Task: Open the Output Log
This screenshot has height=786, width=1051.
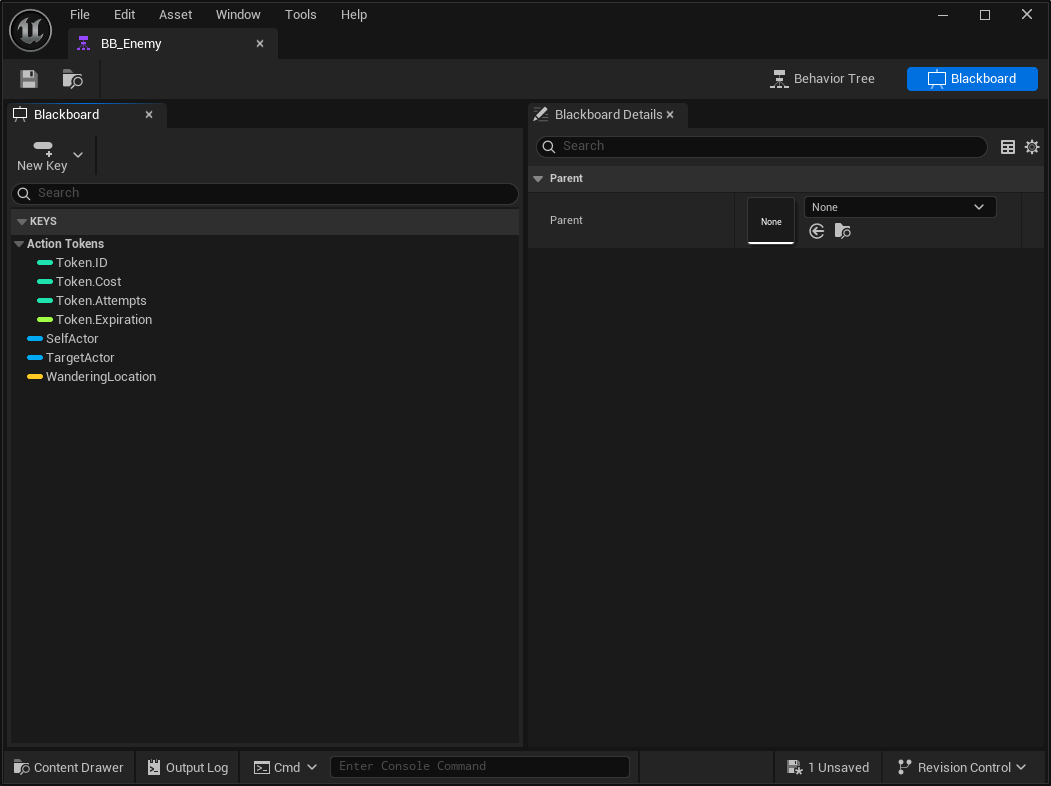Action: 188,767
